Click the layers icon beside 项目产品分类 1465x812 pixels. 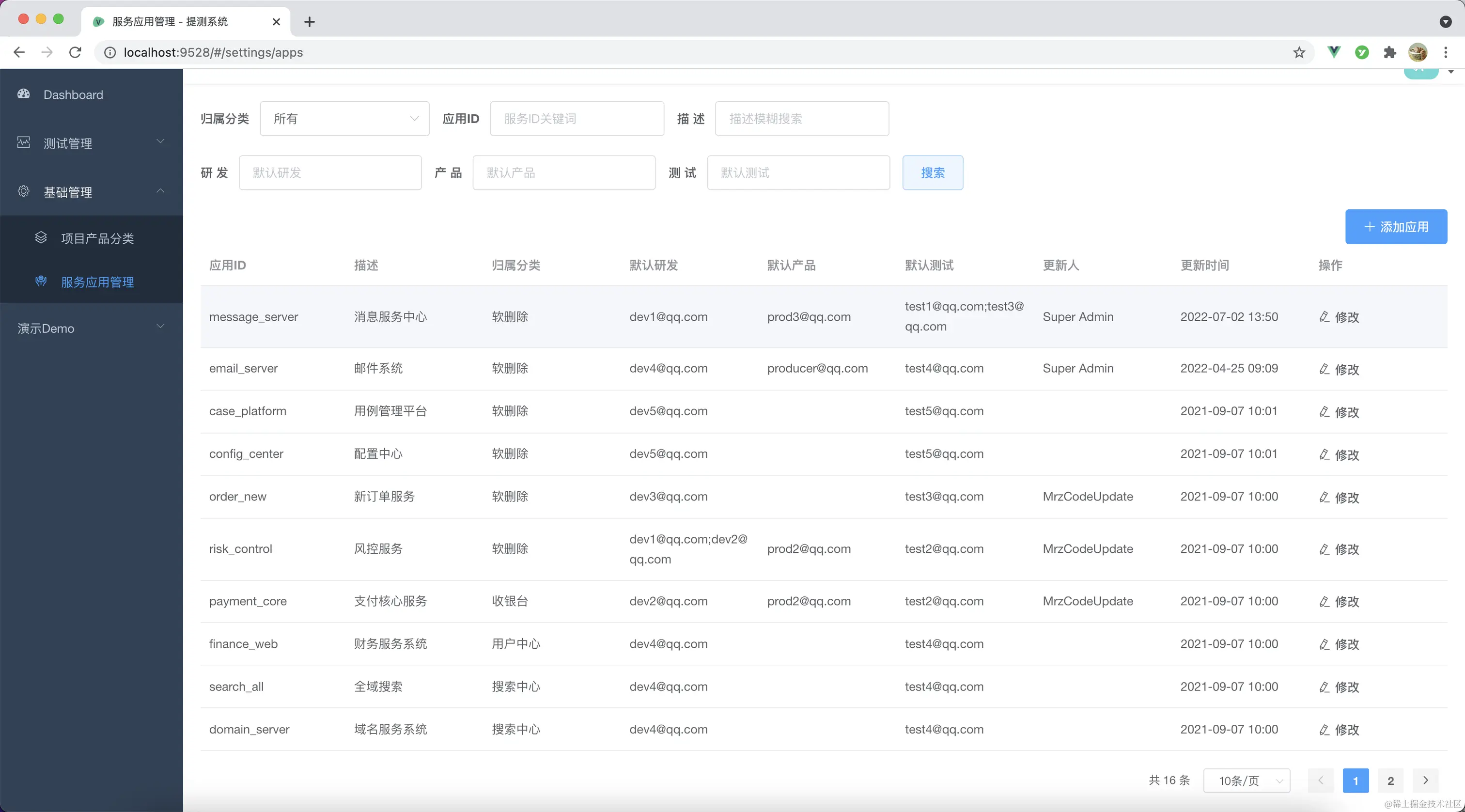(x=41, y=238)
